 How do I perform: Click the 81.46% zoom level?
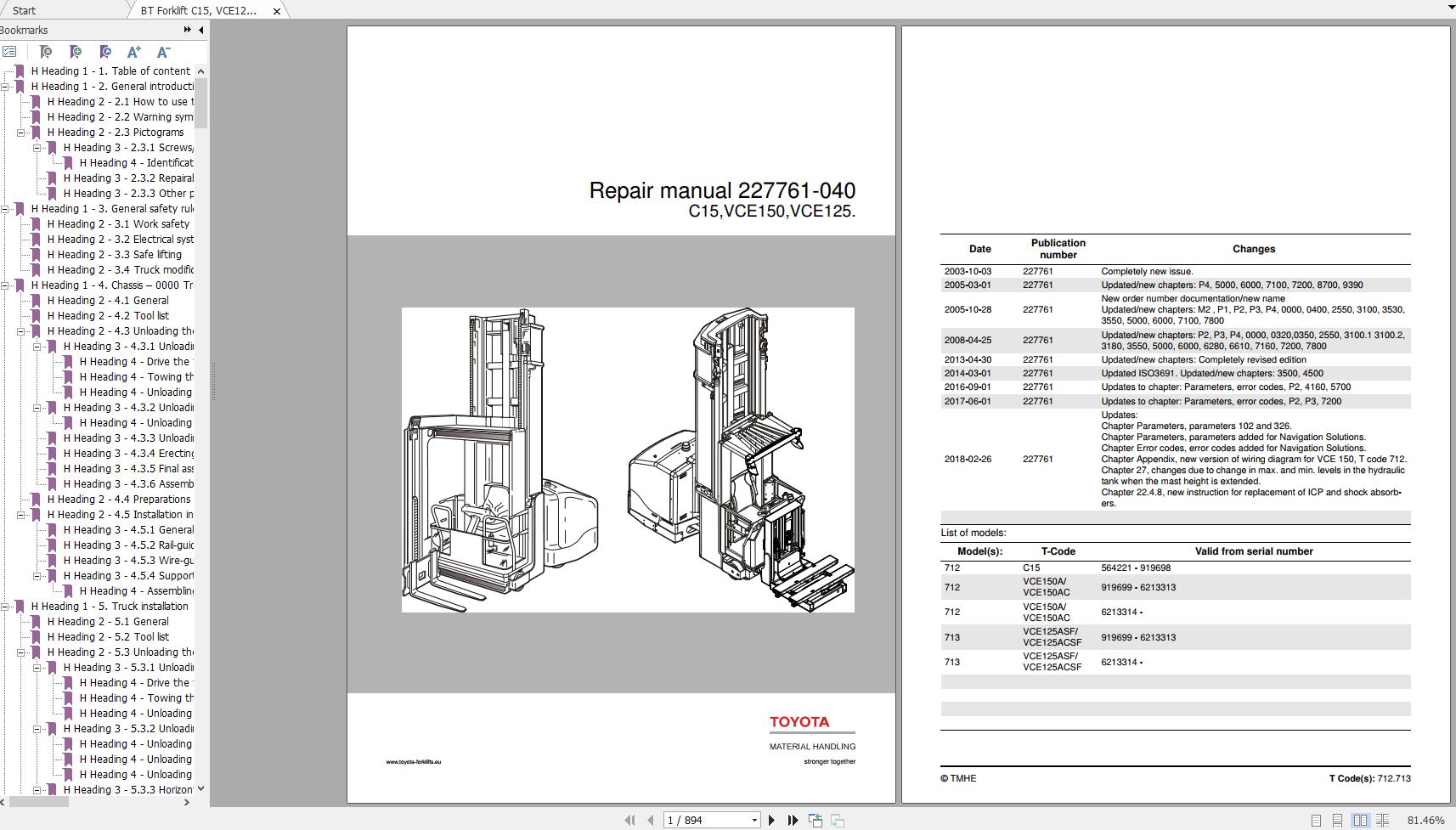[x=1425, y=820]
